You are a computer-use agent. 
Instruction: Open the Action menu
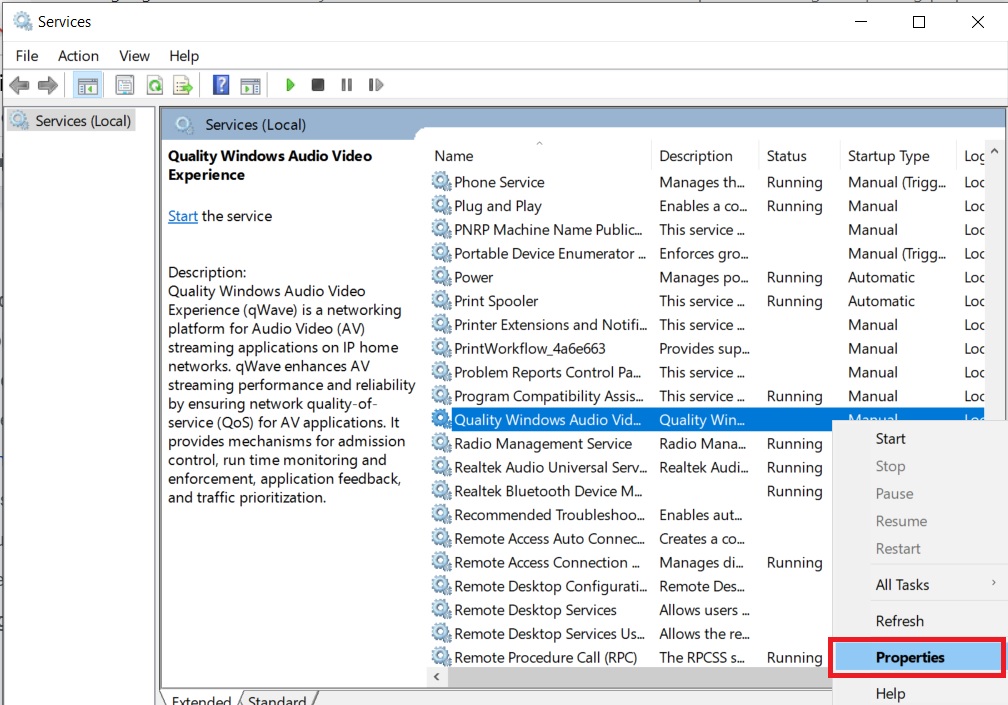pos(78,56)
